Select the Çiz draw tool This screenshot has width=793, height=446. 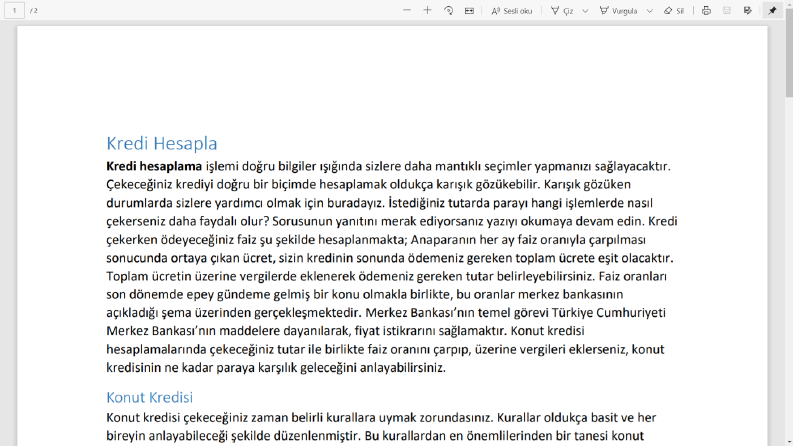point(562,10)
